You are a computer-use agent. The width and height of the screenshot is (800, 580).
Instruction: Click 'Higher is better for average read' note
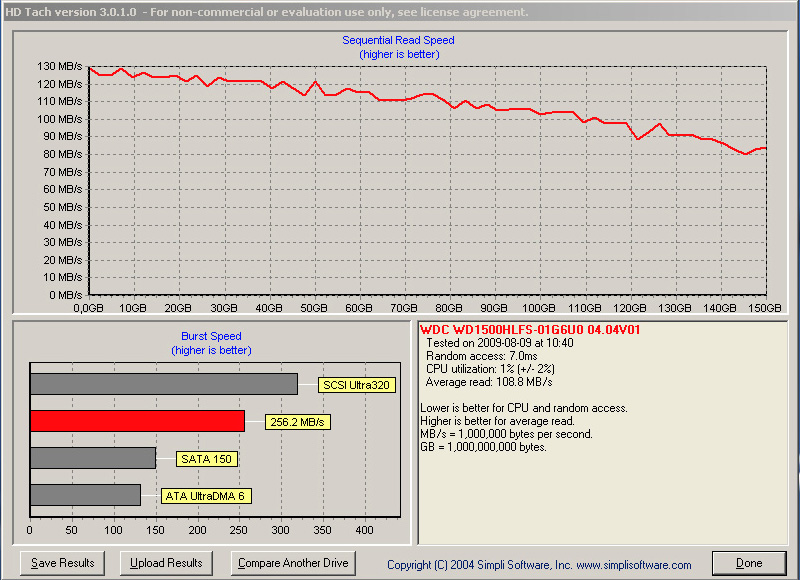pos(497,421)
